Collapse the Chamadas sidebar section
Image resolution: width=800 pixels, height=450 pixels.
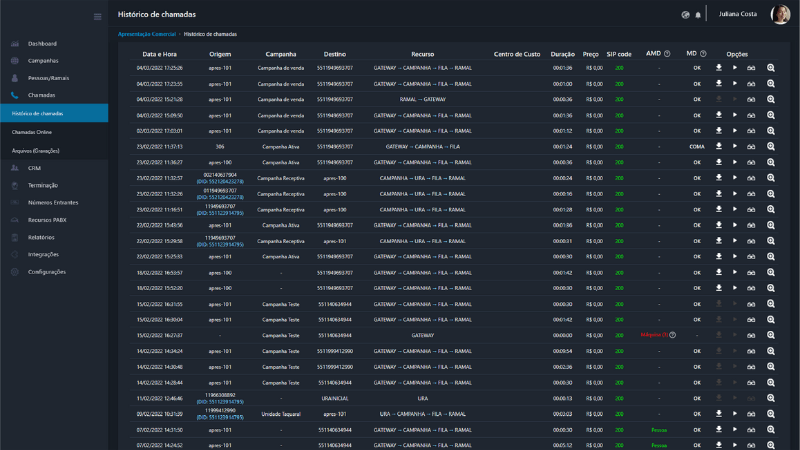click(41, 95)
